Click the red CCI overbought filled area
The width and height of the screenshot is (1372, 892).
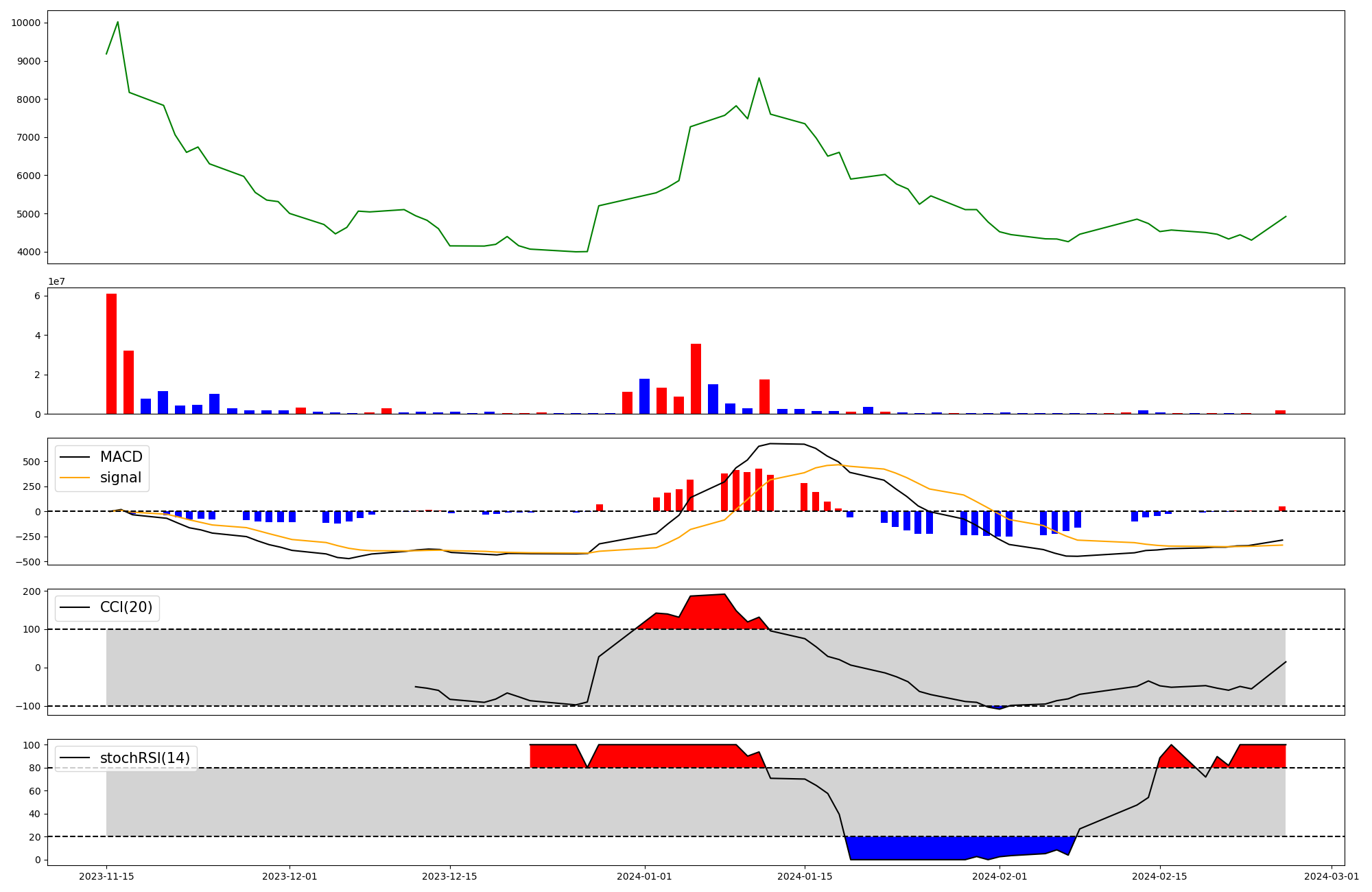(707, 614)
